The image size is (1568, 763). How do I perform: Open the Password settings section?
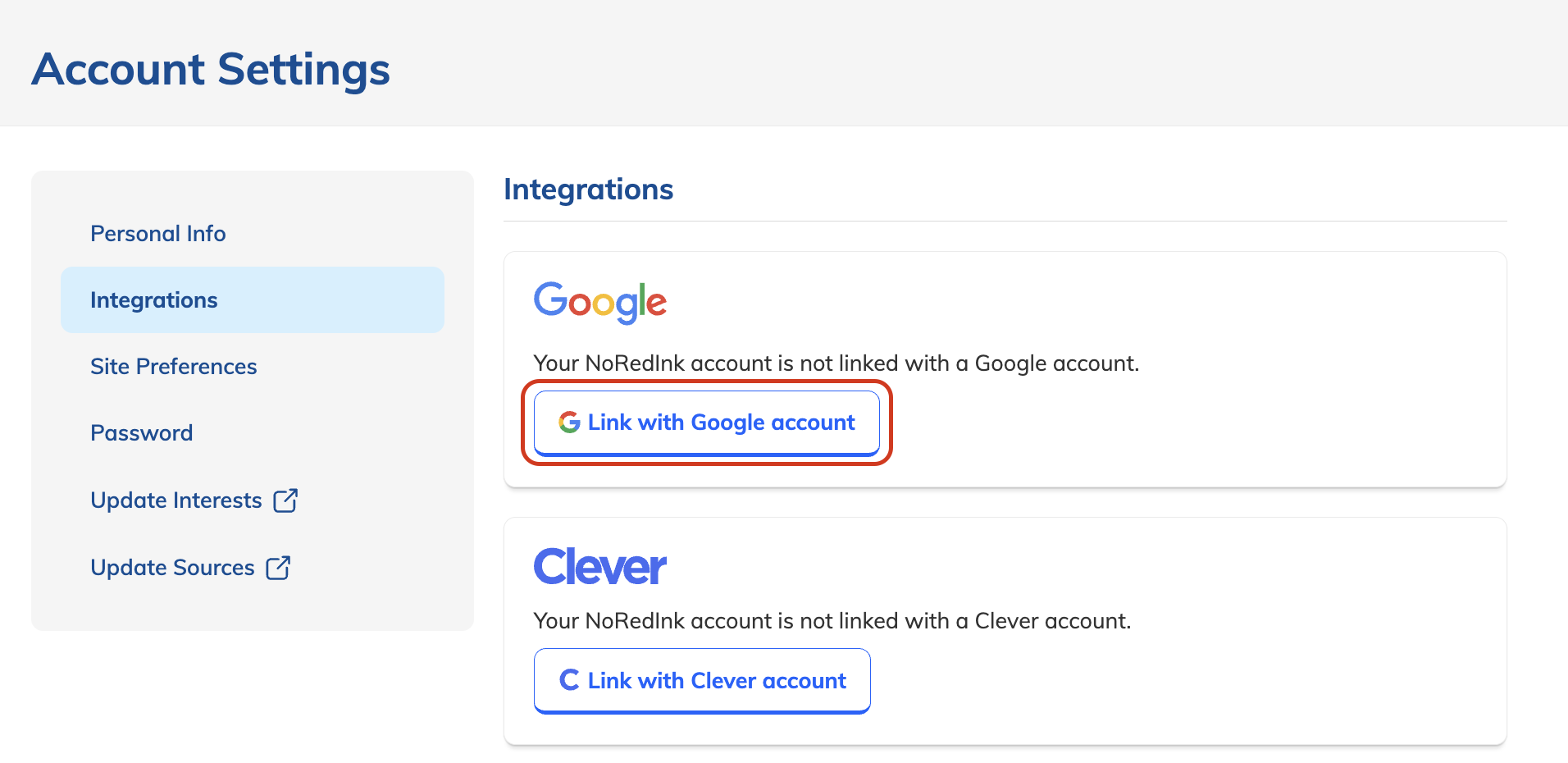click(141, 432)
